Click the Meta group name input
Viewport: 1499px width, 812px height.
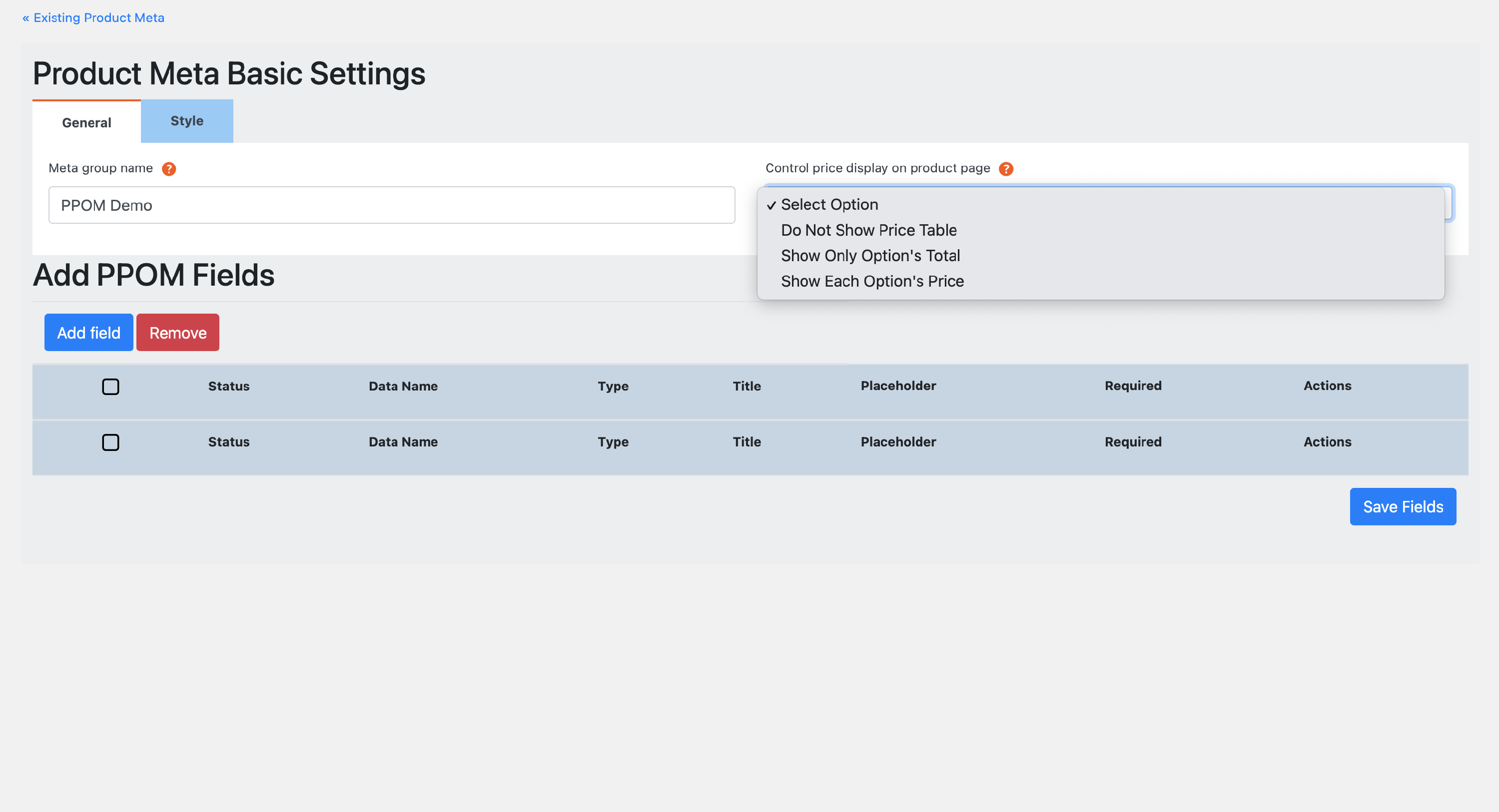coord(391,205)
